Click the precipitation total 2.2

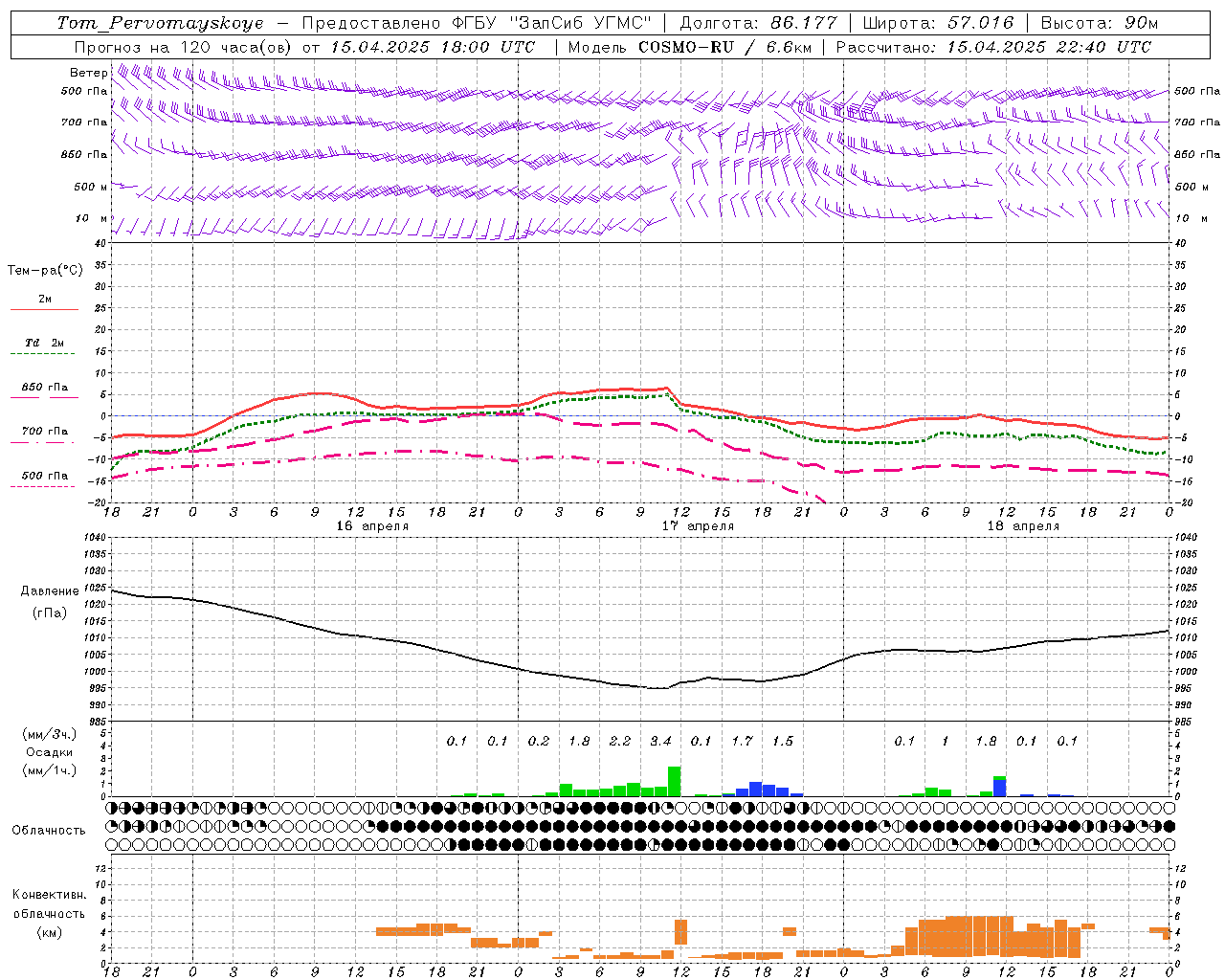click(x=620, y=741)
